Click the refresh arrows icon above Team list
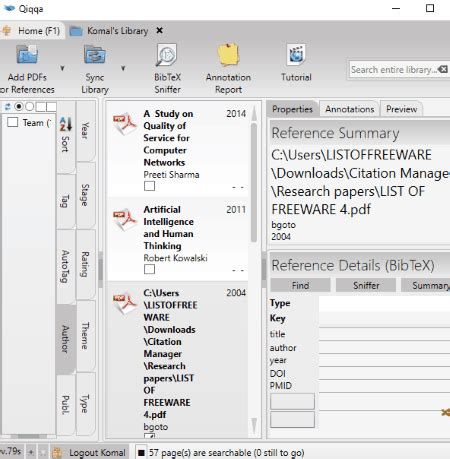The width and height of the screenshot is (450, 459). click(8, 107)
